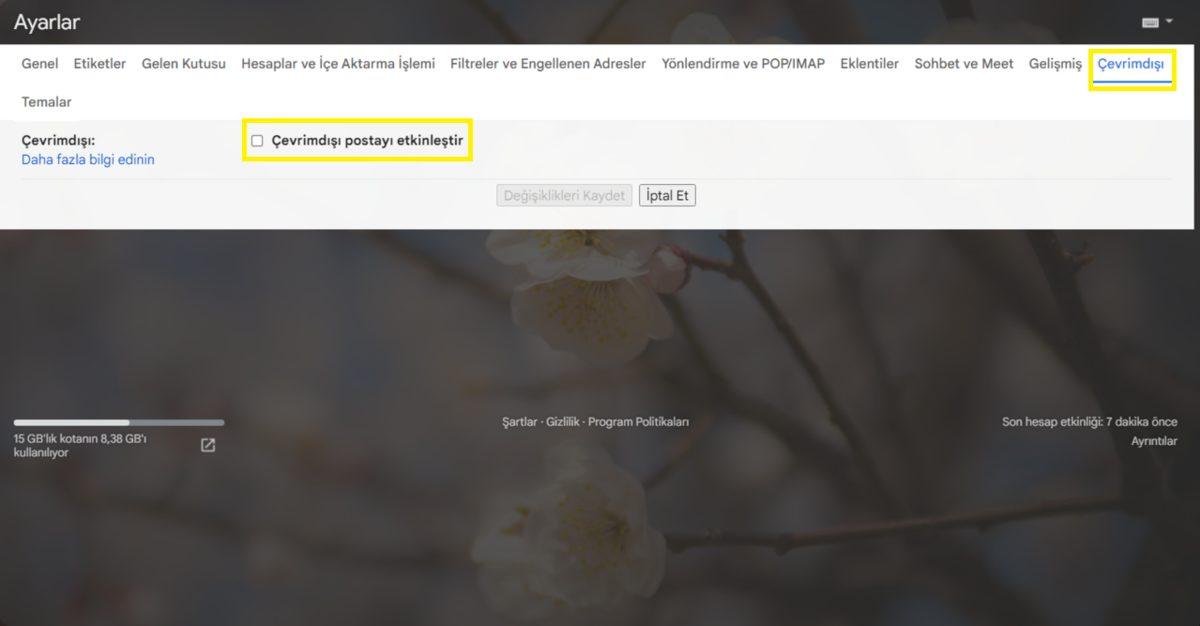Open the Gizlilik policy link
The height and width of the screenshot is (626, 1200).
point(563,421)
